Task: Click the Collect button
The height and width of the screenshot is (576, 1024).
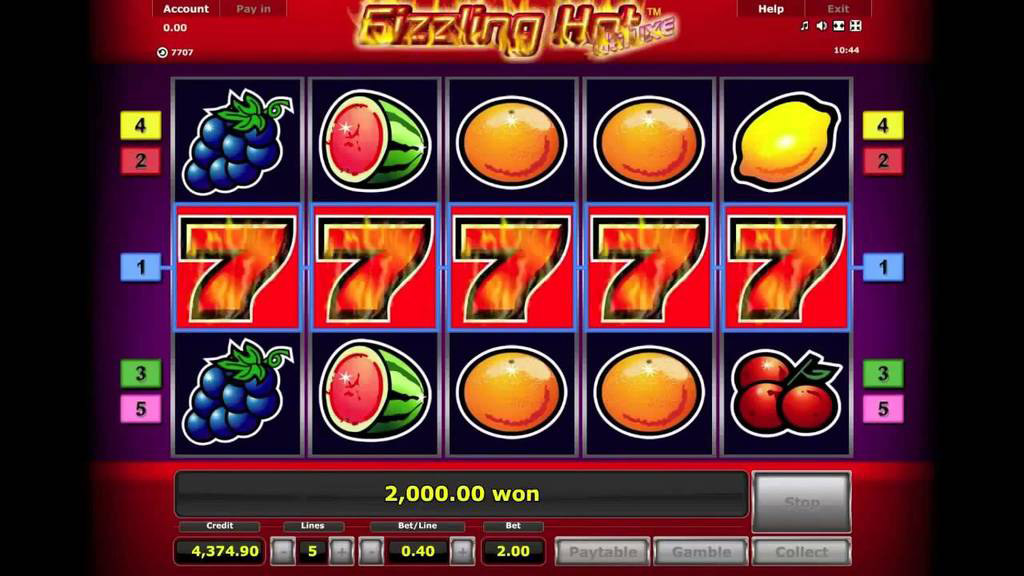Action: click(x=801, y=552)
